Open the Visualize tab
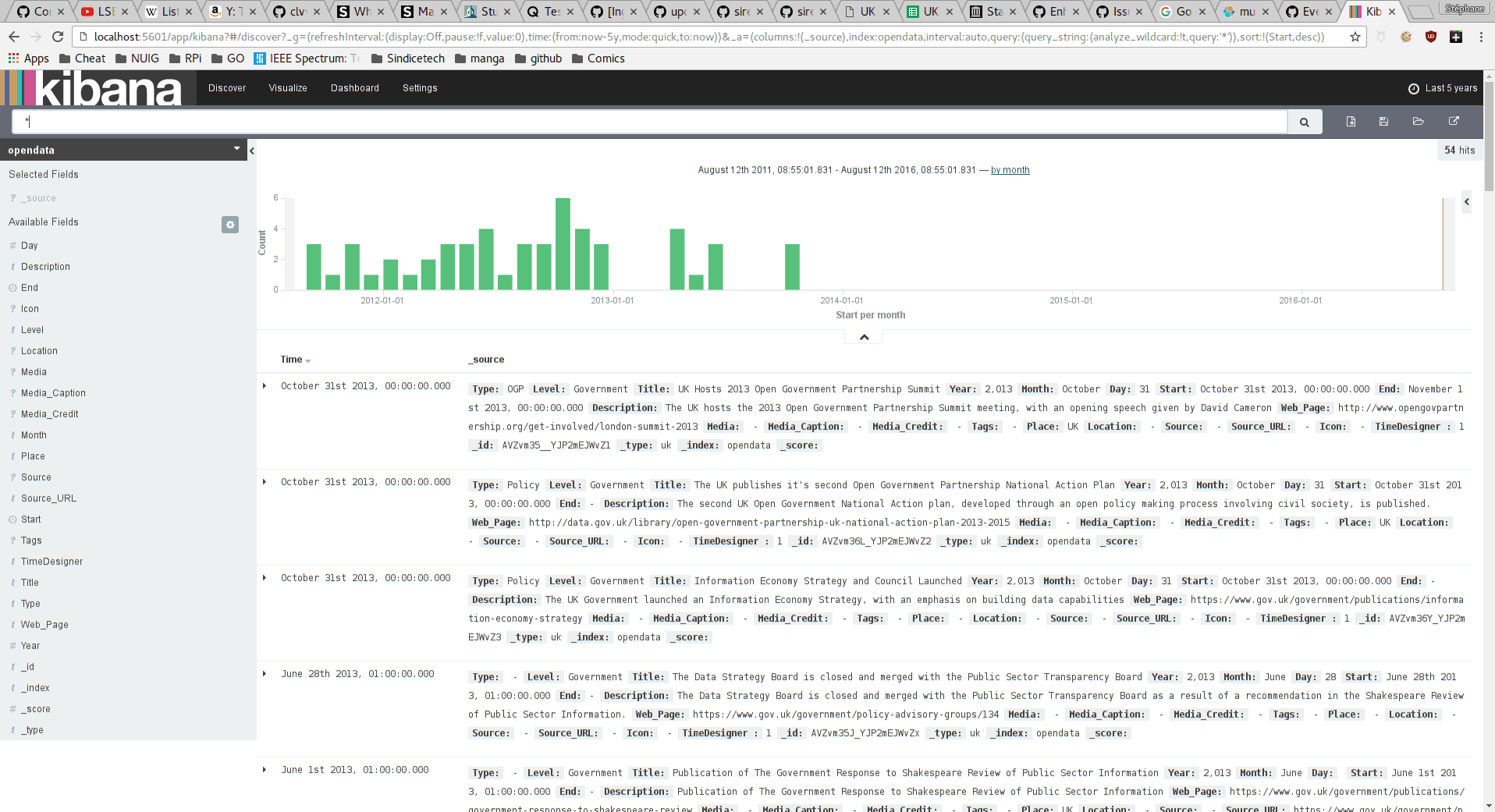 [288, 88]
